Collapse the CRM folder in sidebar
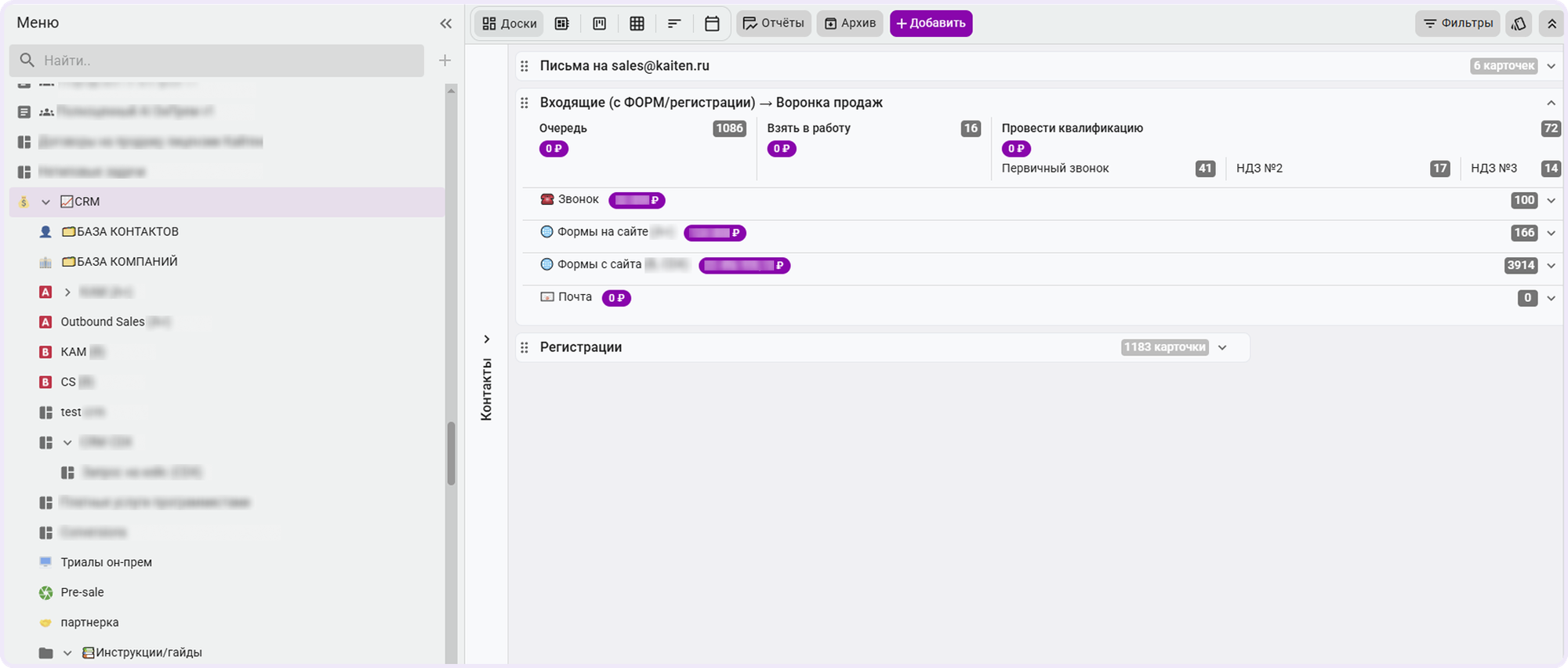This screenshot has width=1568, height=668. point(45,202)
